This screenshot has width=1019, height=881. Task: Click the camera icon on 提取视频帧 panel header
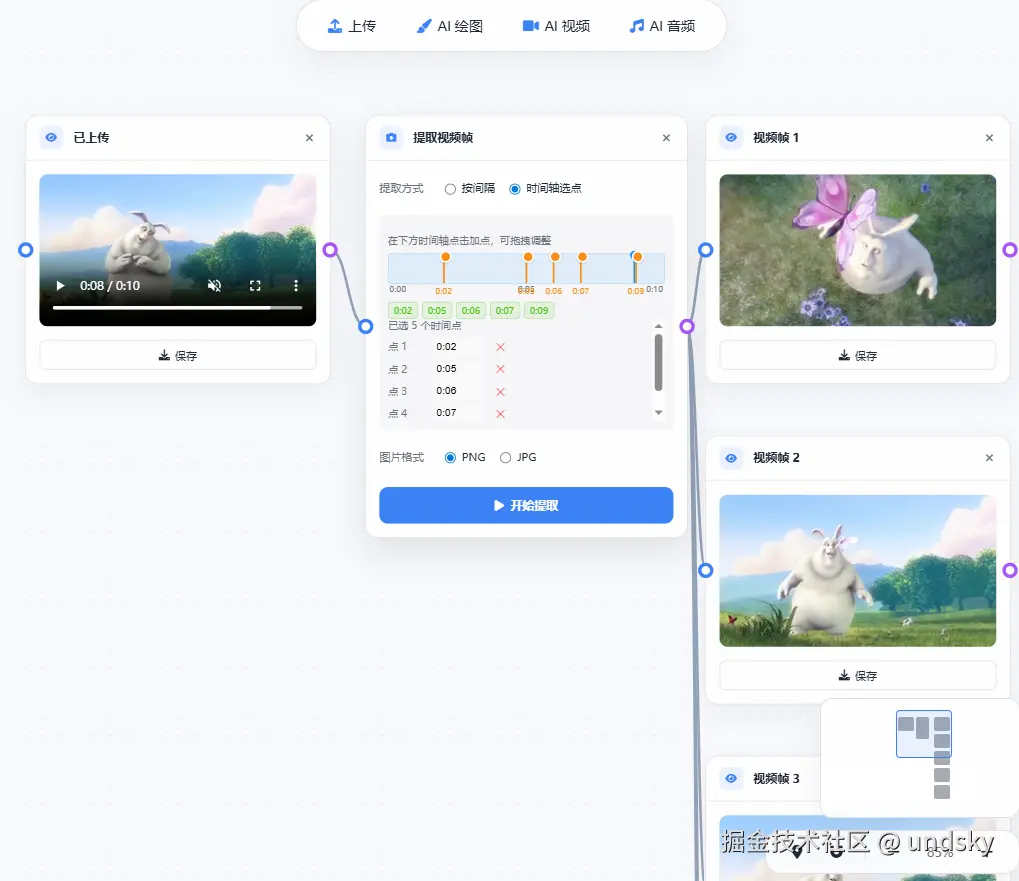[390, 138]
